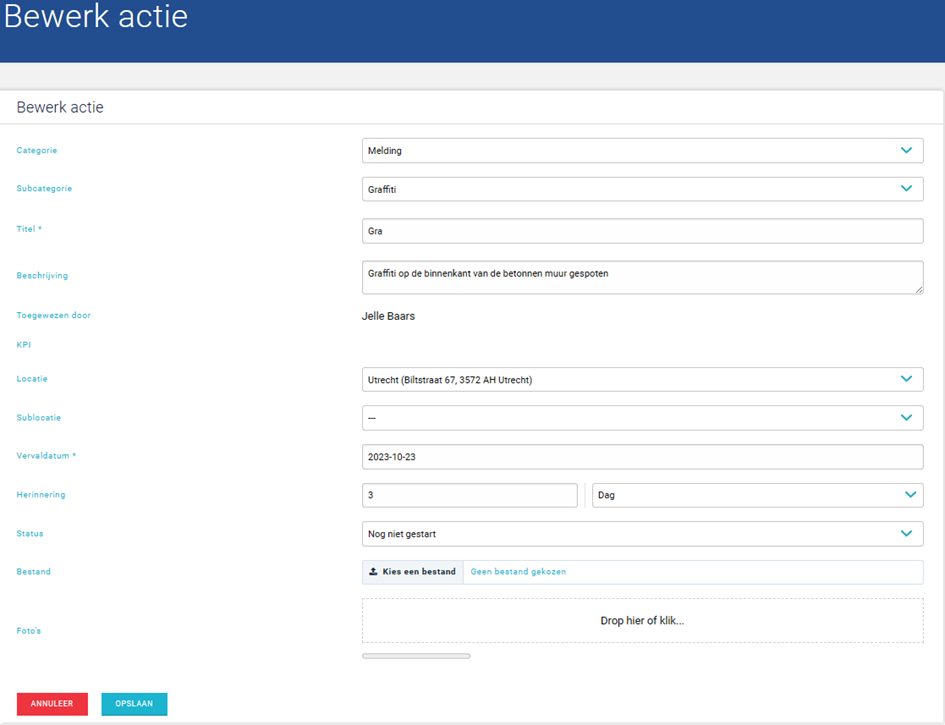Viewport: 945px width, 725px height.
Task: Click the Titel * label
Action: coord(29,229)
